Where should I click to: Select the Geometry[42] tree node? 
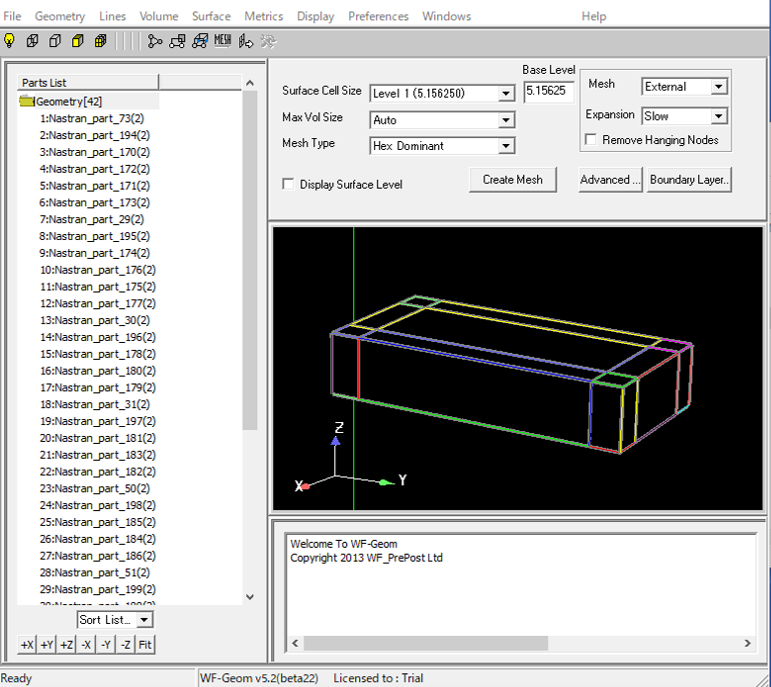pyautogui.click(x=69, y=101)
